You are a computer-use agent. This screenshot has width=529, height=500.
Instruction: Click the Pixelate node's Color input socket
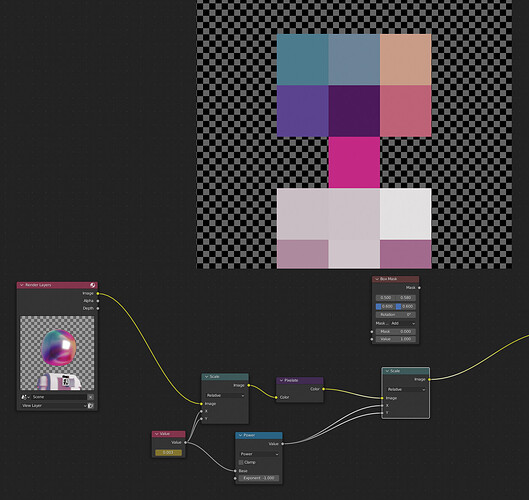(276, 397)
